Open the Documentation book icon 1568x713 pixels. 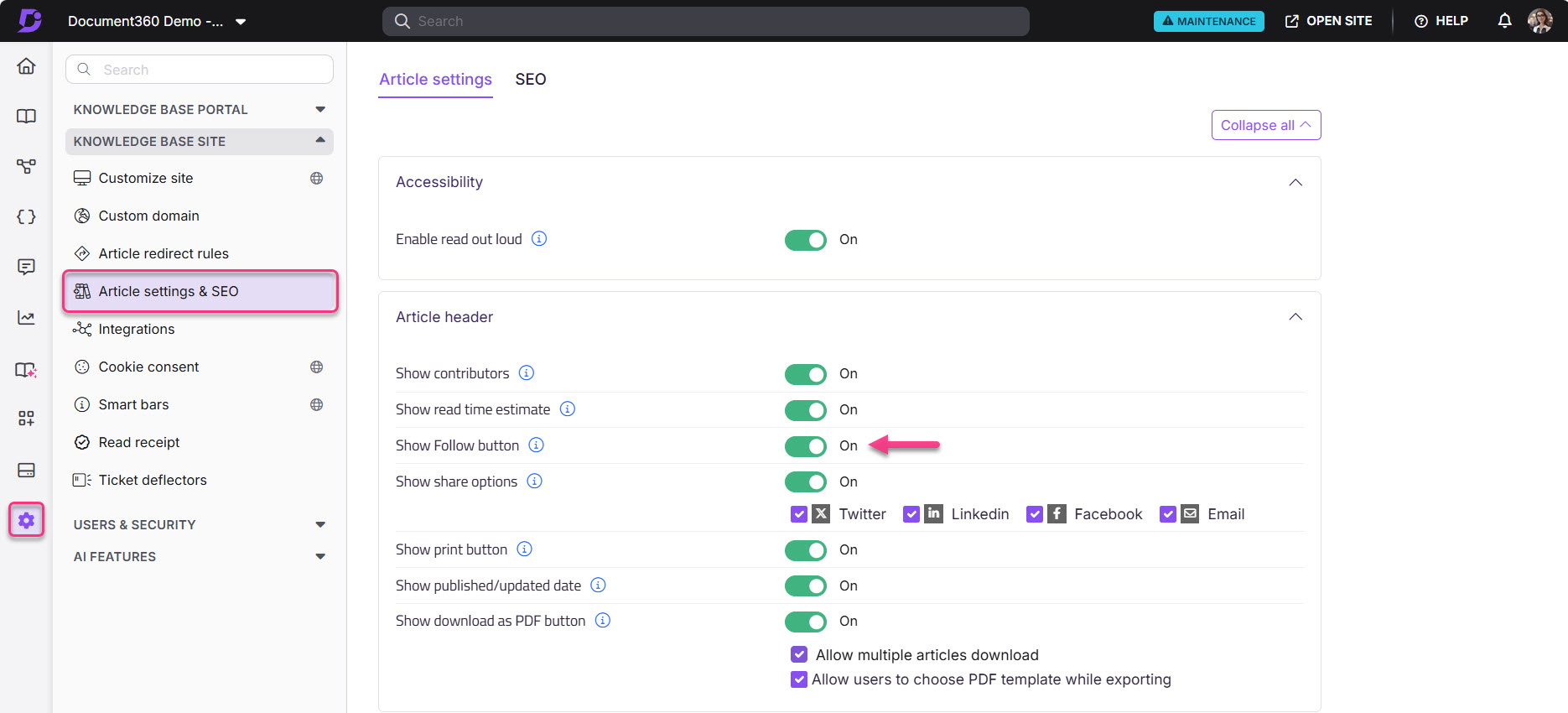(26, 116)
